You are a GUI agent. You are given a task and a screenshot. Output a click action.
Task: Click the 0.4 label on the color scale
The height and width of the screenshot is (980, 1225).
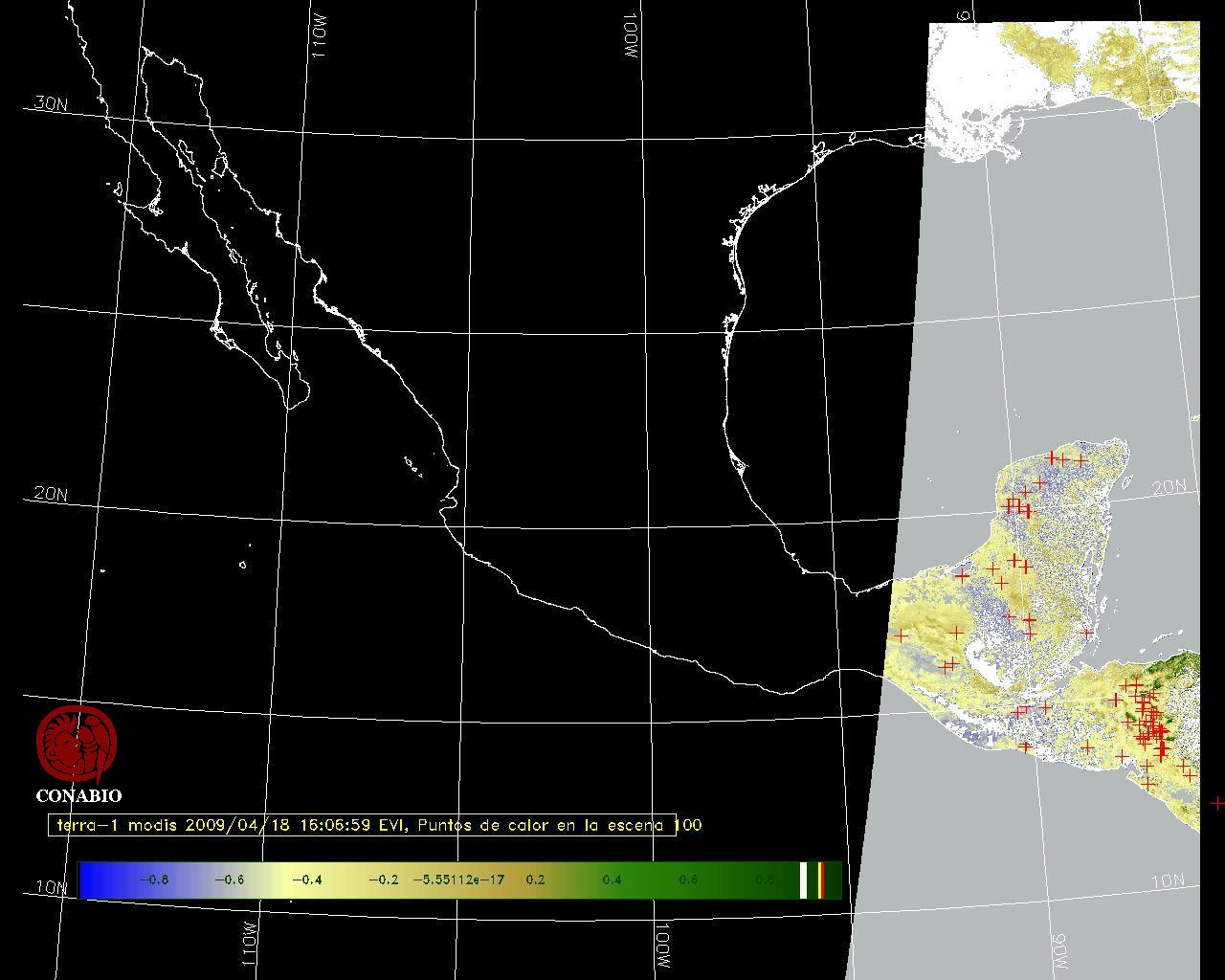612,880
